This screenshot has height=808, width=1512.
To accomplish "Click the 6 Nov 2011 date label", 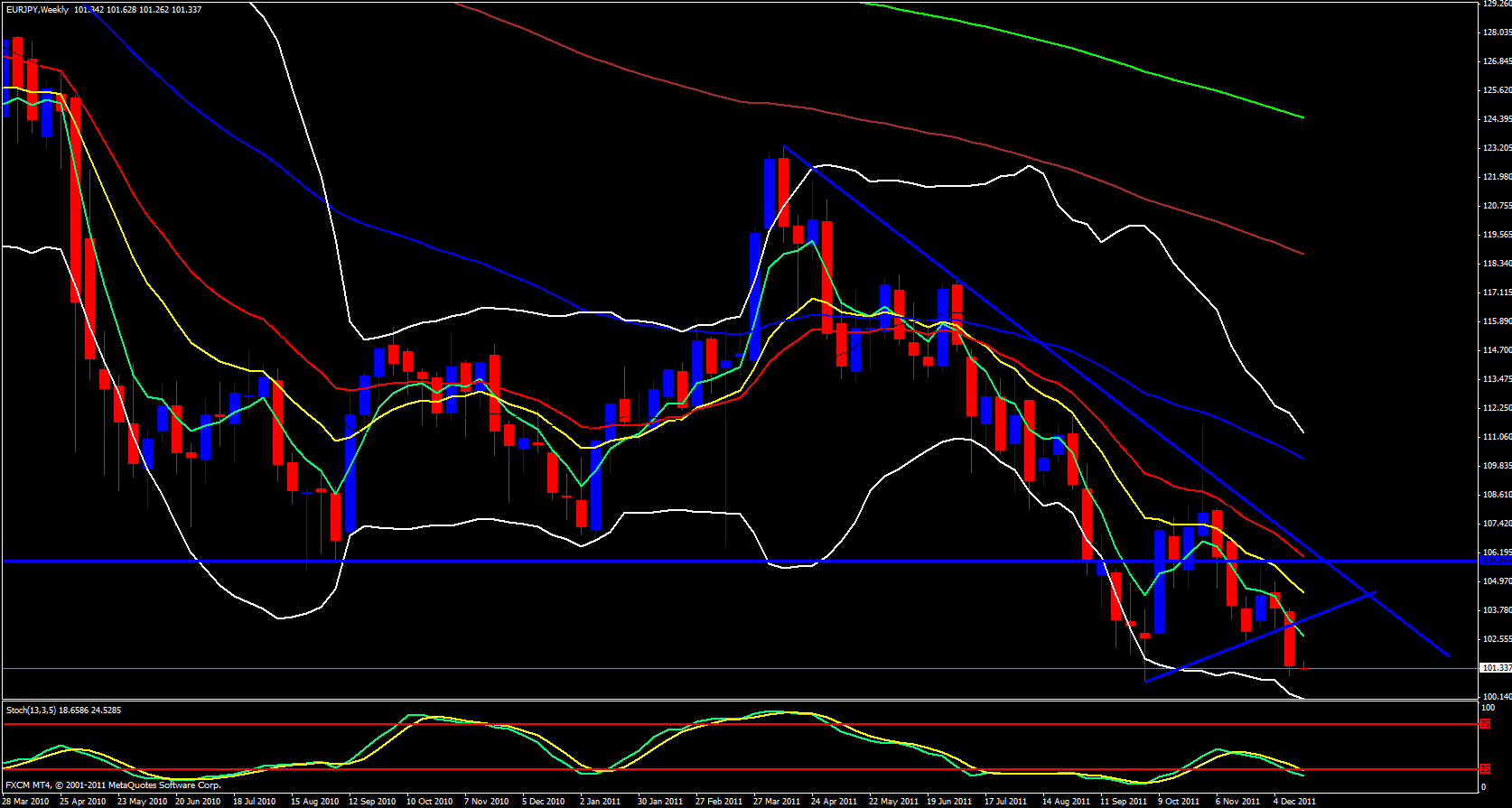I will (x=1237, y=802).
